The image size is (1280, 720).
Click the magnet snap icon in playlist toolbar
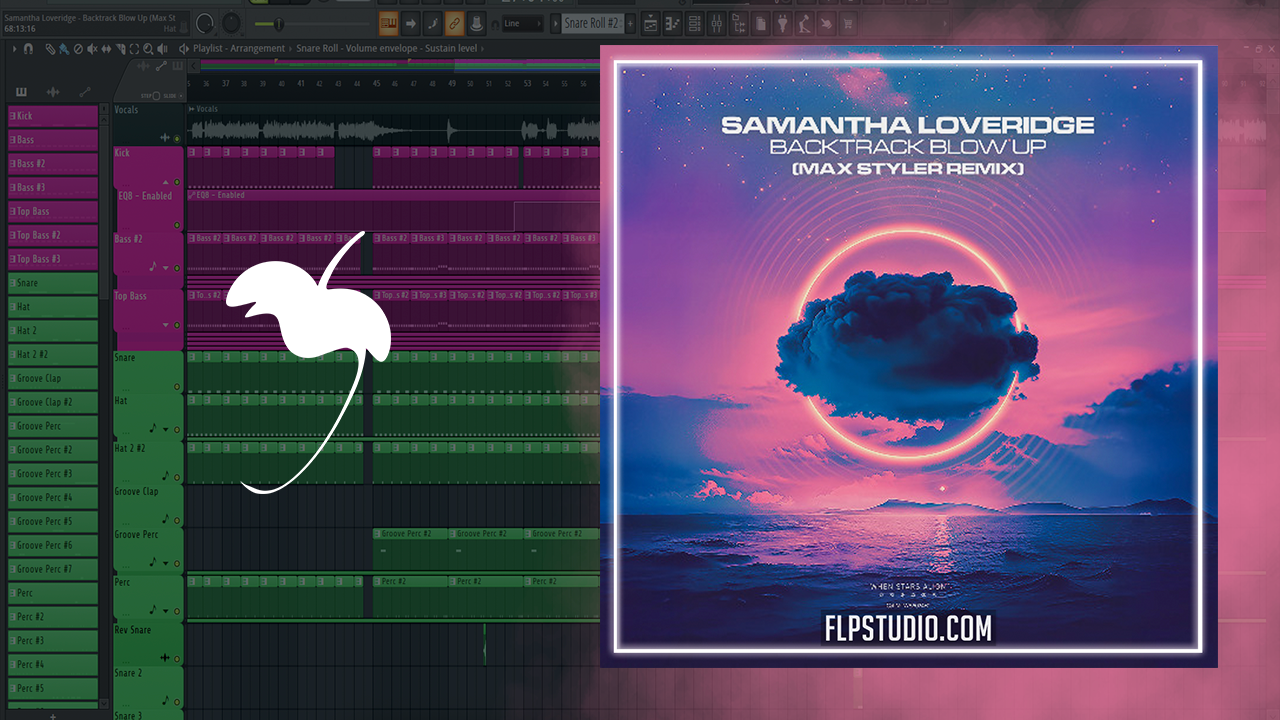(29, 48)
